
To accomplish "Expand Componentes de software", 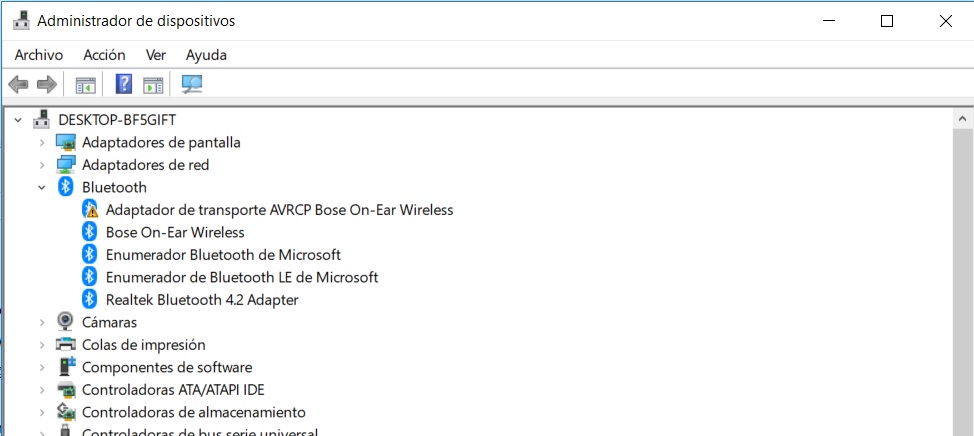I will [x=42, y=367].
